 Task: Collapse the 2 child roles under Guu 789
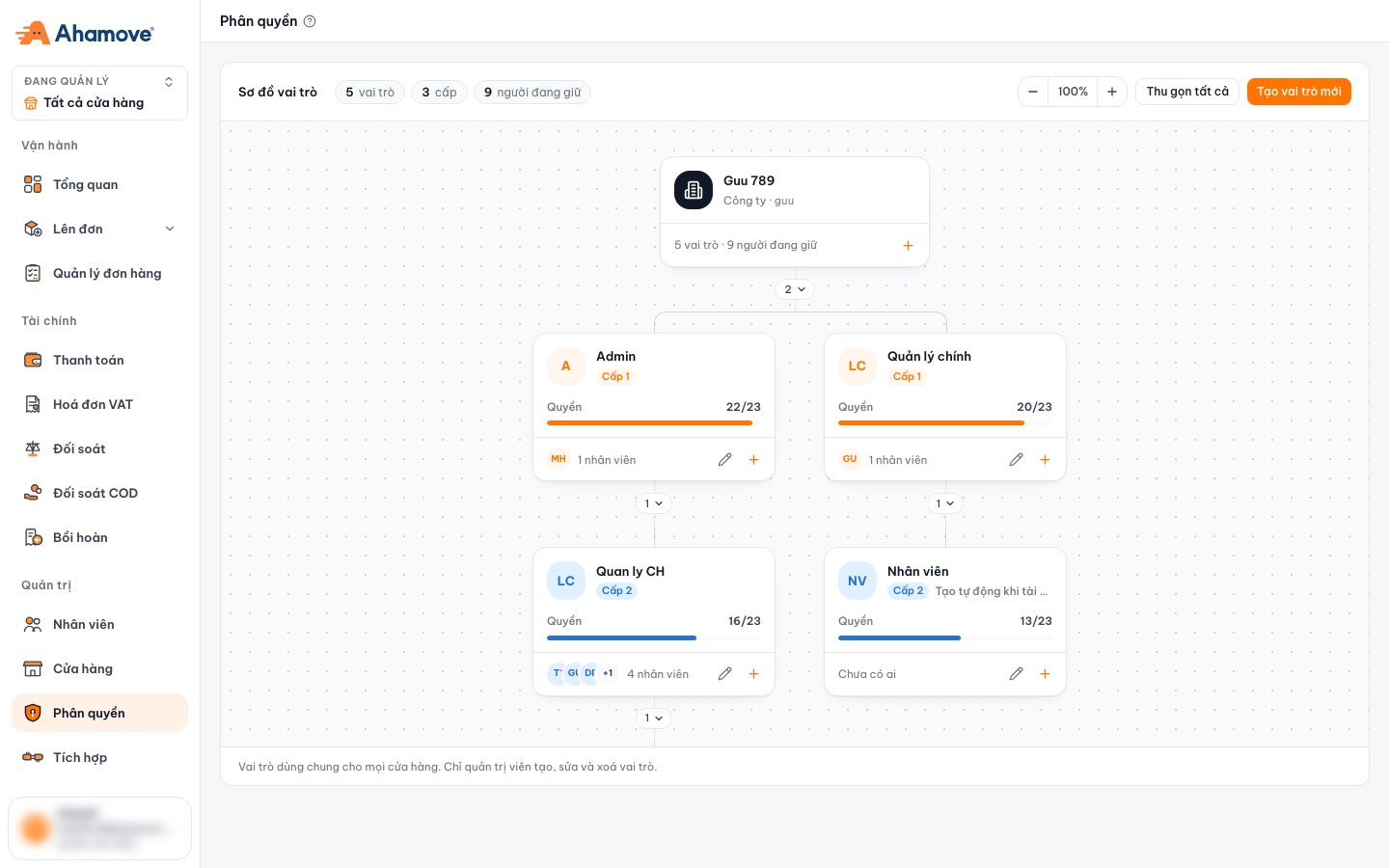[795, 289]
